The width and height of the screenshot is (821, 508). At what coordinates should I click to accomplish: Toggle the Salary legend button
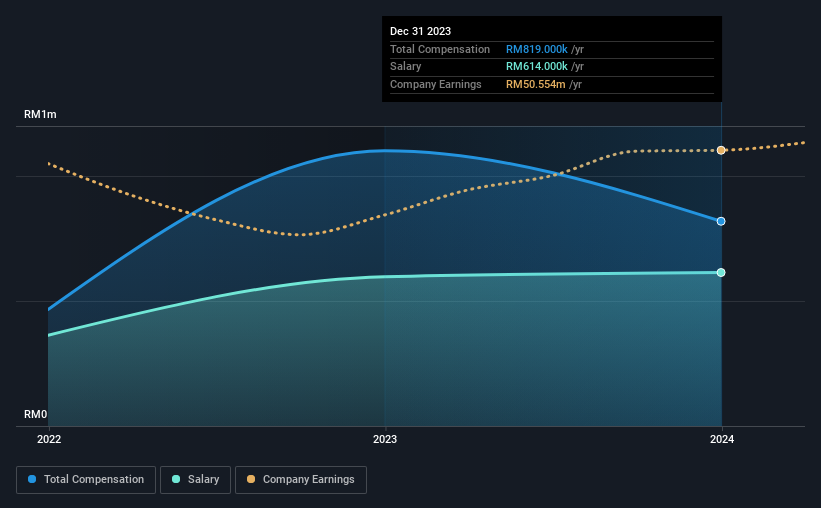coord(195,480)
